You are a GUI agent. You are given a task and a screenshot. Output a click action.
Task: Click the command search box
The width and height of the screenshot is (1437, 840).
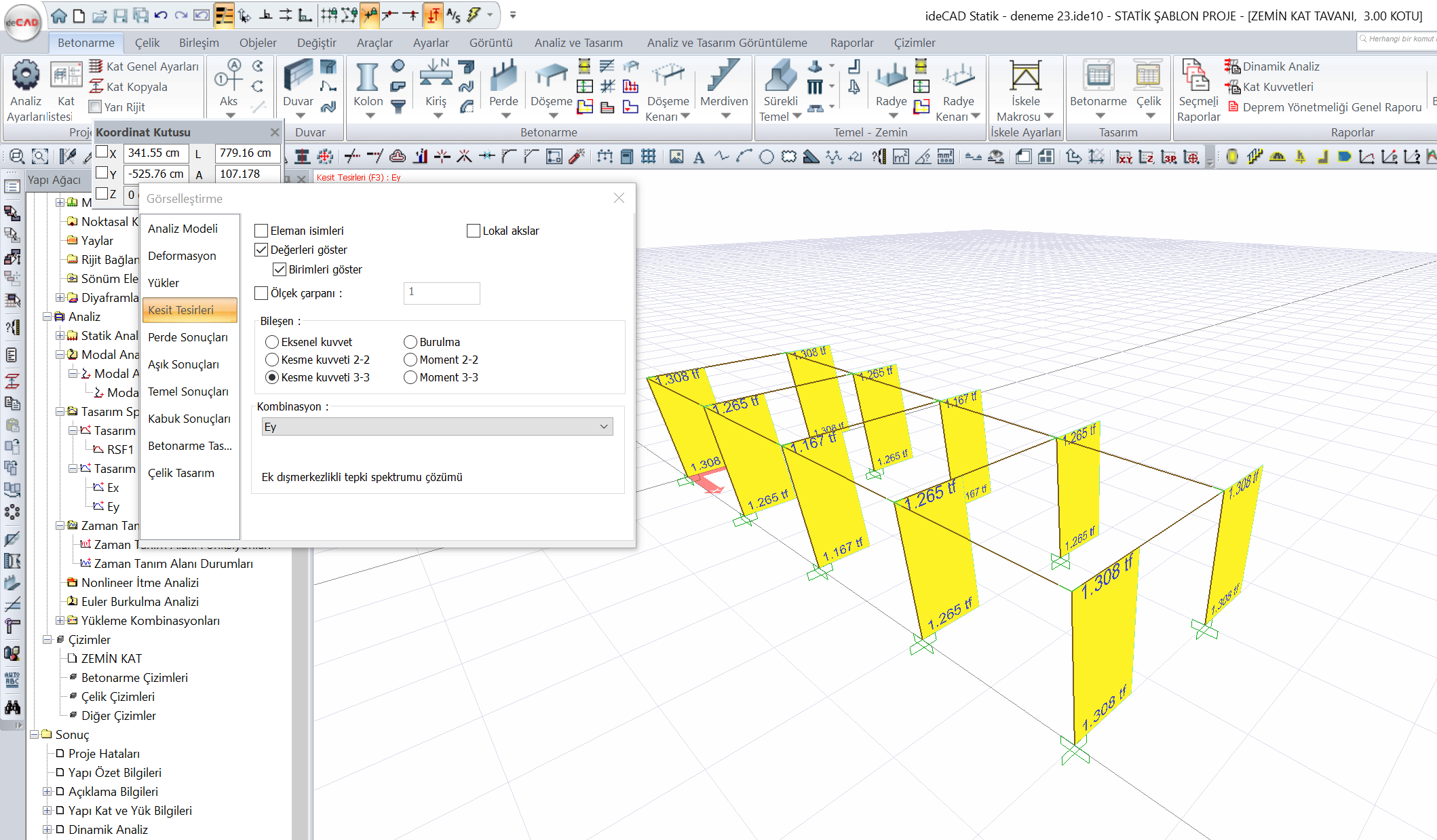1396,39
